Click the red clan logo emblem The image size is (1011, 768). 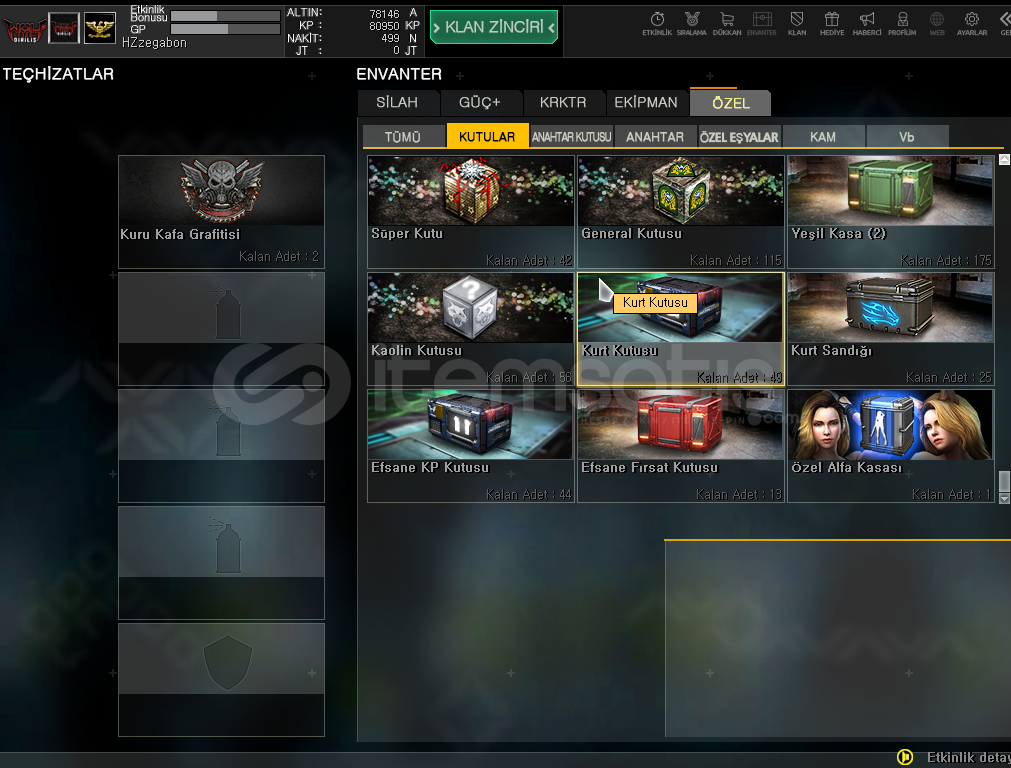click(x=25, y=29)
